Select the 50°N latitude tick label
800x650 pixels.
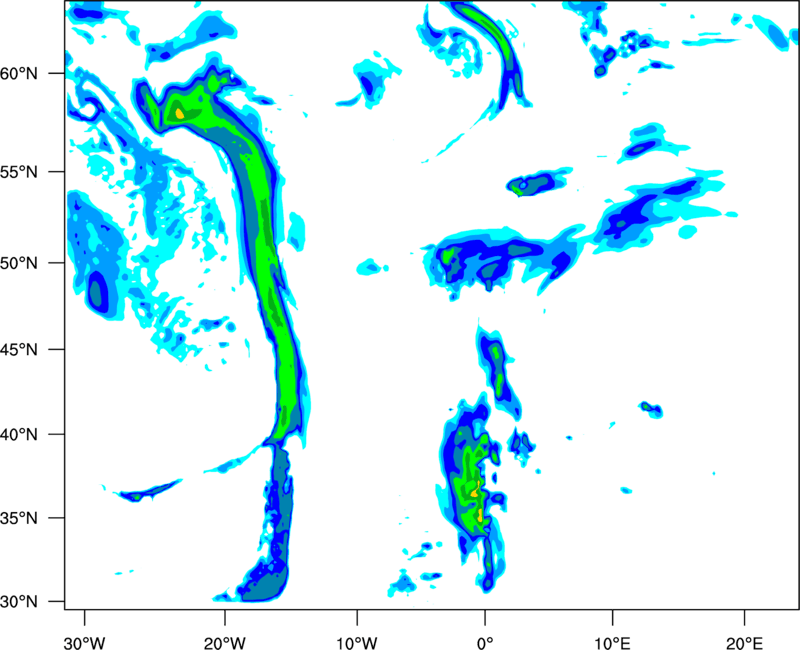[19, 263]
